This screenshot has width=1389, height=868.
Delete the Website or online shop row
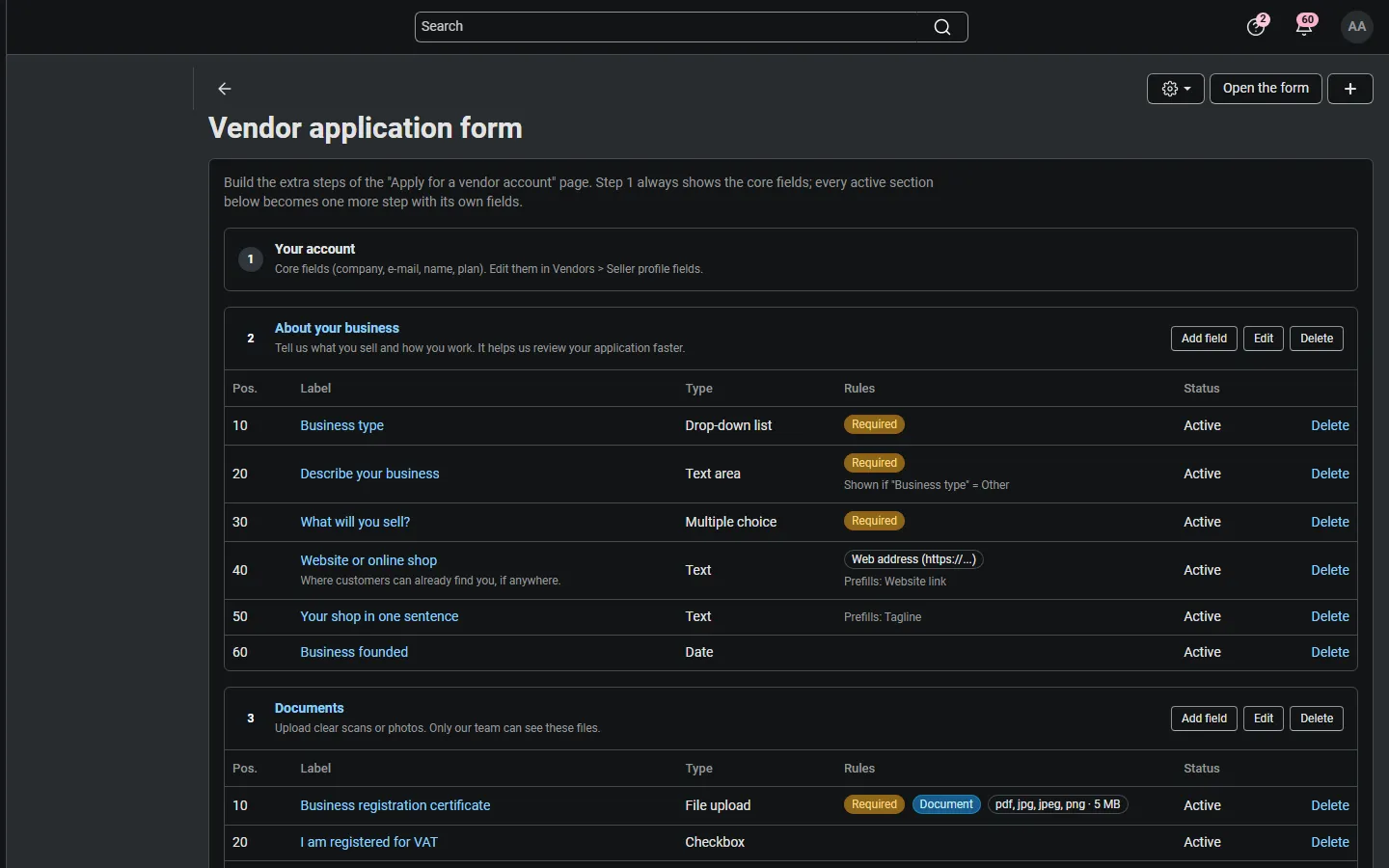coord(1330,570)
